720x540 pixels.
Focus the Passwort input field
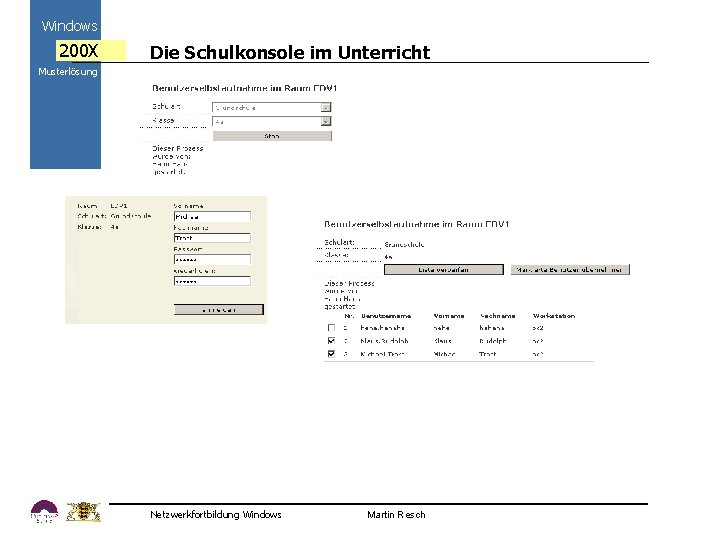(x=212, y=259)
